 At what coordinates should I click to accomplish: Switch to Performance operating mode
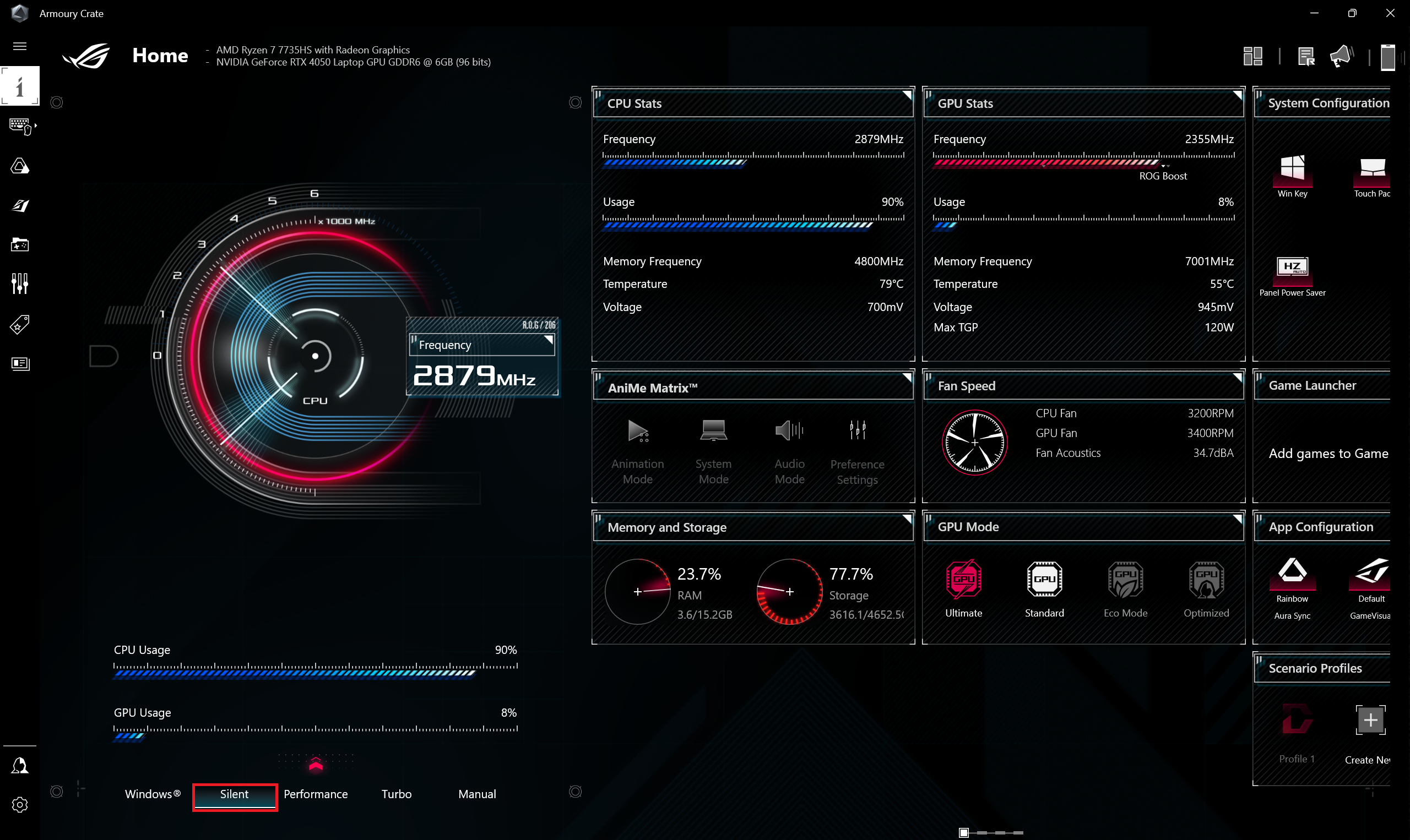[316, 794]
